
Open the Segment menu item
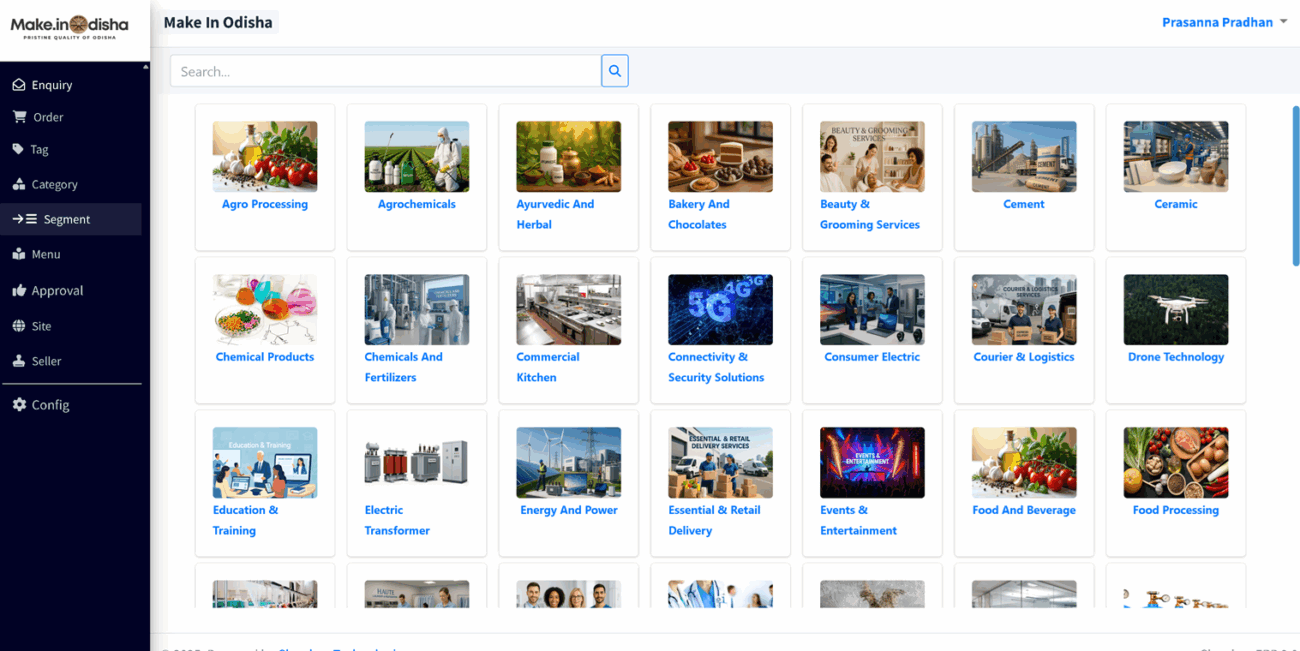click(66, 219)
